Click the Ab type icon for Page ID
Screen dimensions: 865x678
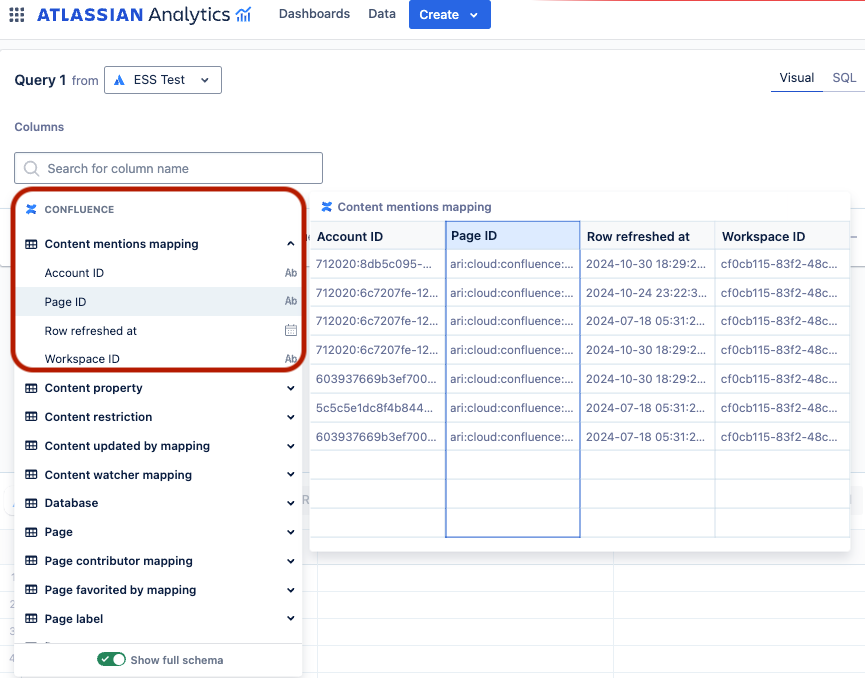point(291,301)
